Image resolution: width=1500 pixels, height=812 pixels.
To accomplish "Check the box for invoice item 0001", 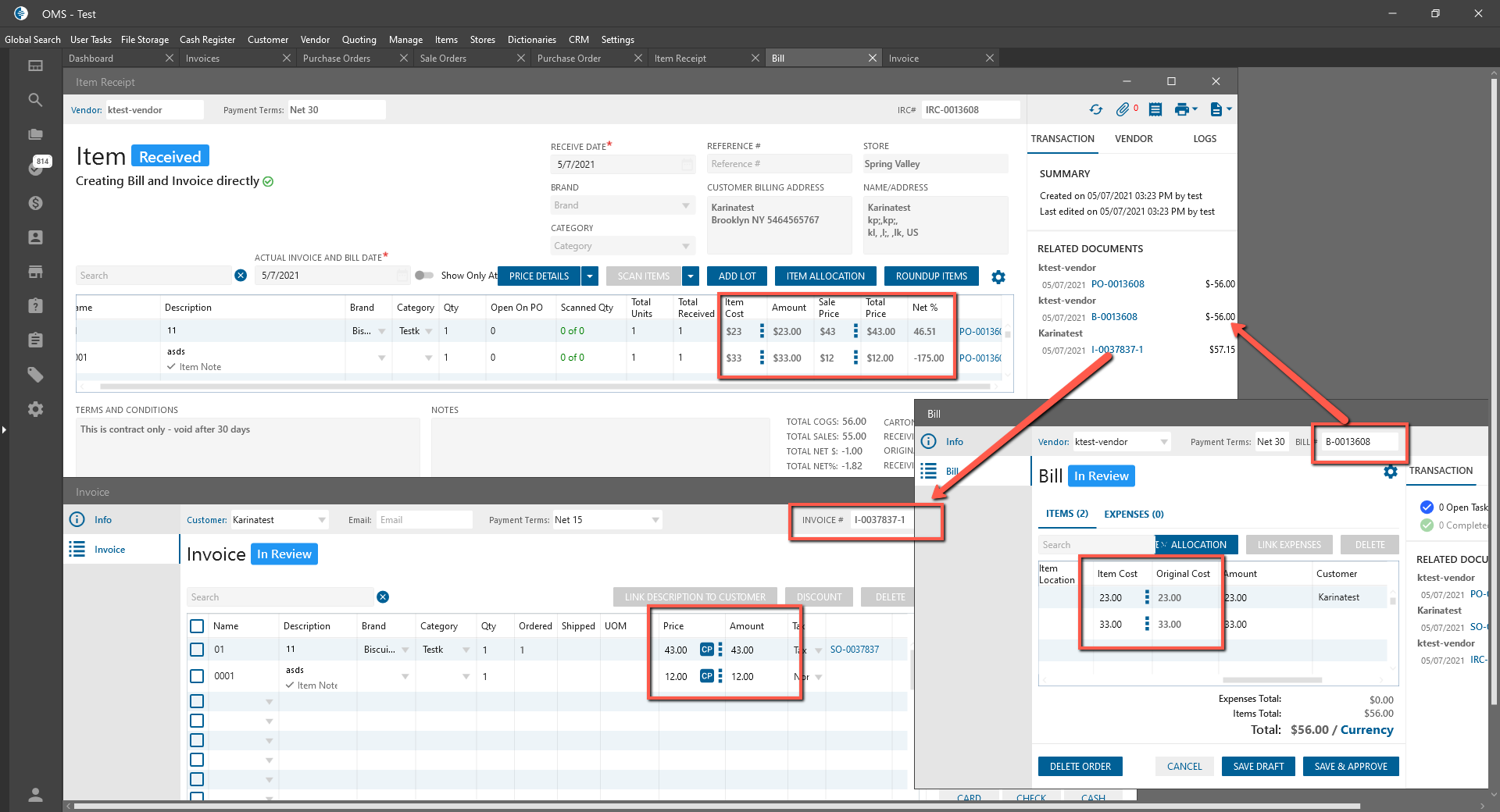I will 197,676.
